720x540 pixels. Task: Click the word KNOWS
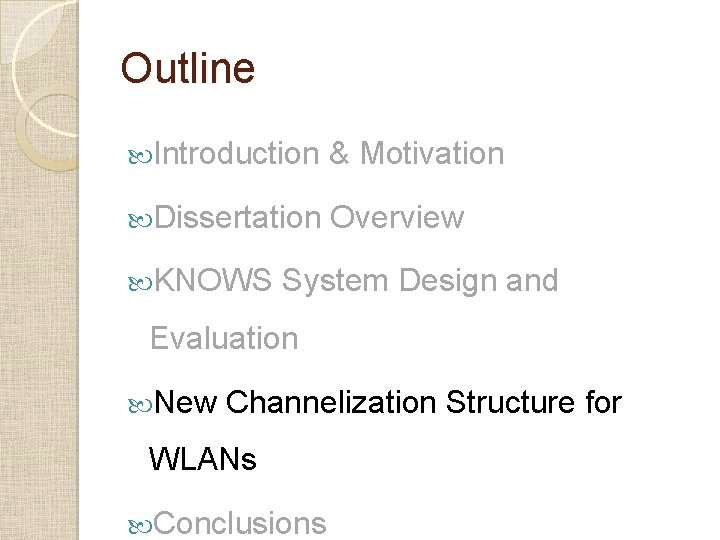(x=214, y=282)
